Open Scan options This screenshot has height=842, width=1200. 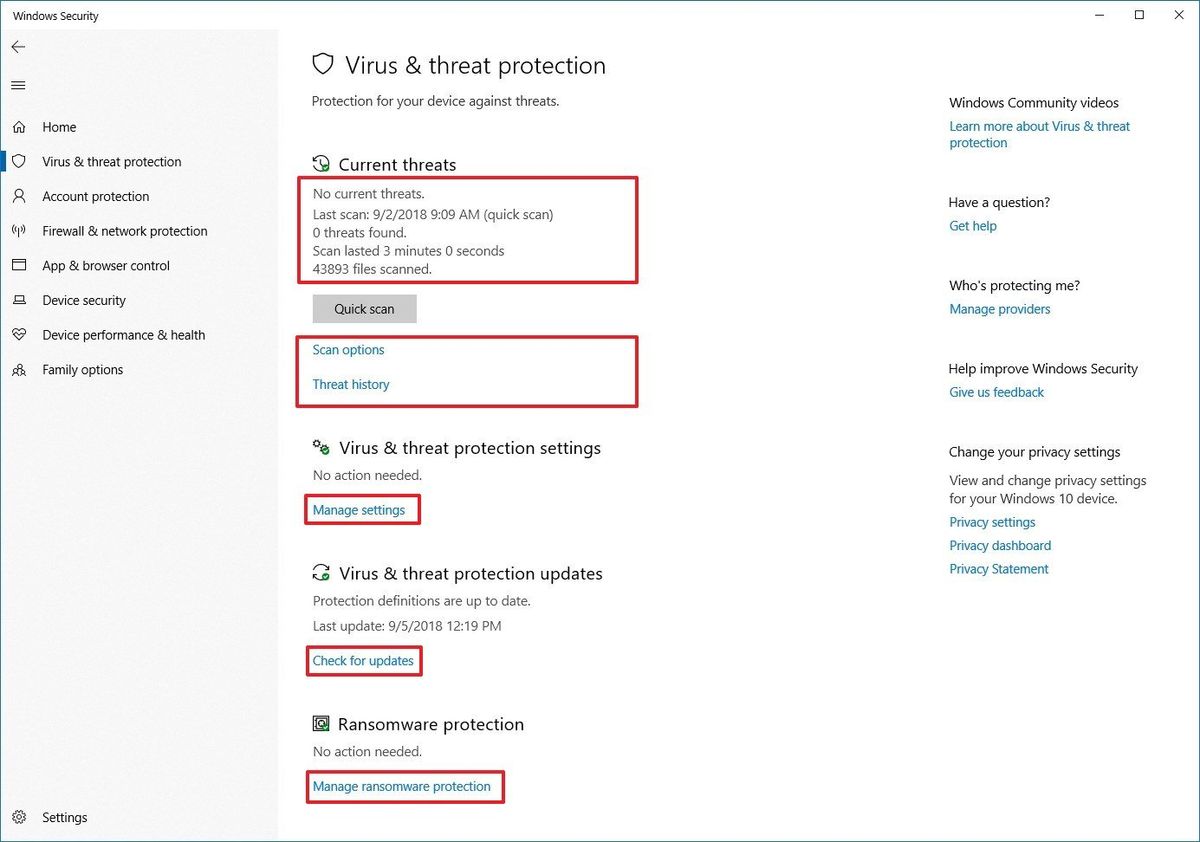[348, 350]
